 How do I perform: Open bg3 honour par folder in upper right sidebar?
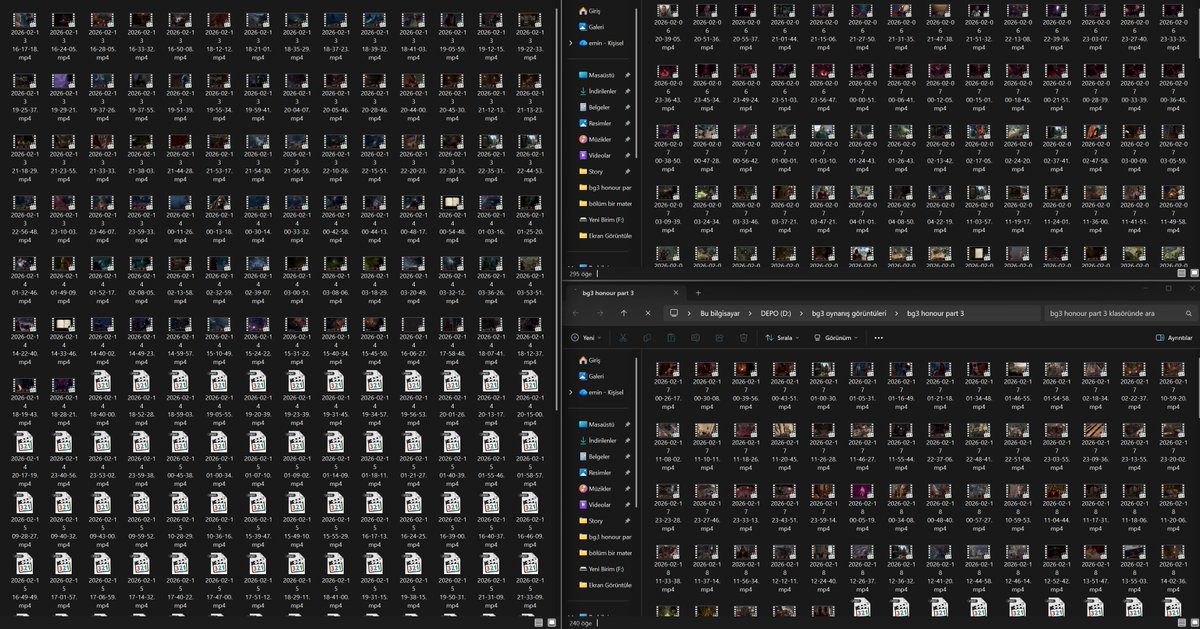(x=605, y=187)
